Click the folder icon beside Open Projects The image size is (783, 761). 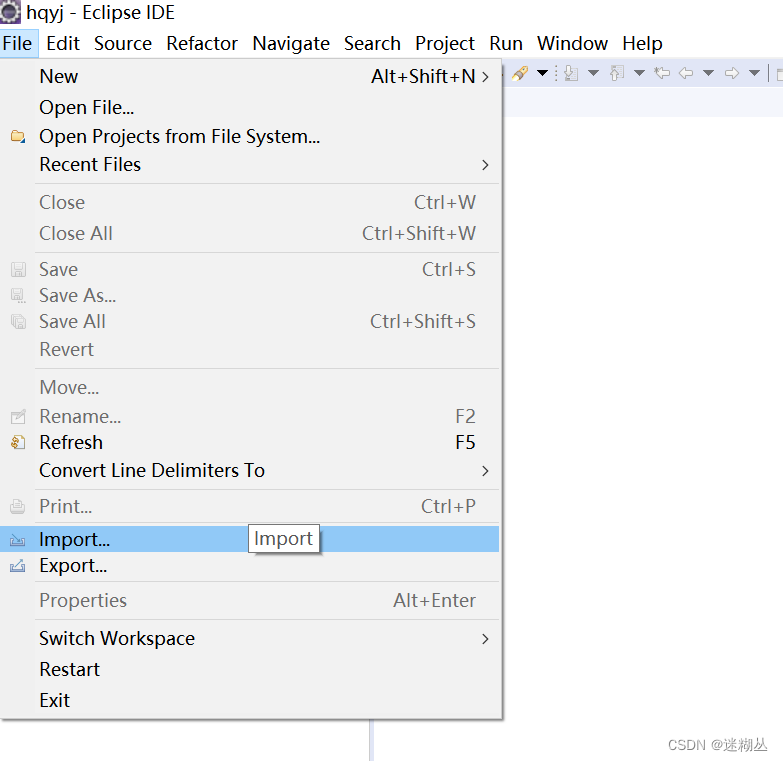[18, 136]
